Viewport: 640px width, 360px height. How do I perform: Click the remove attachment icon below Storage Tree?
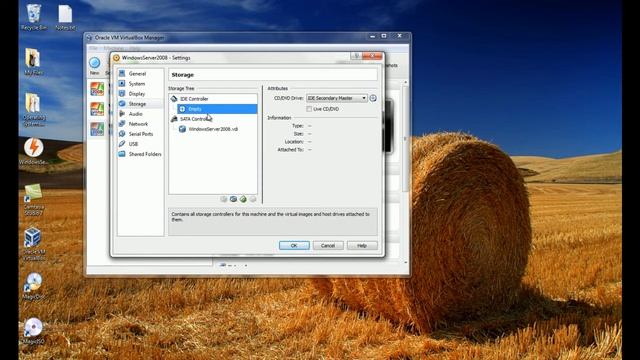click(x=253, y=199)
